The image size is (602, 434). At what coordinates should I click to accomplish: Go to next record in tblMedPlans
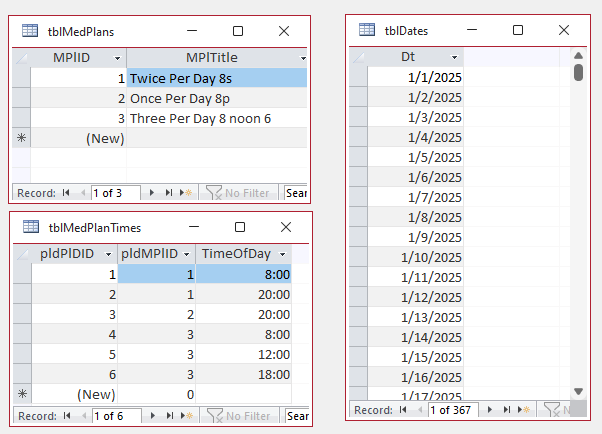tap(152, 192)
